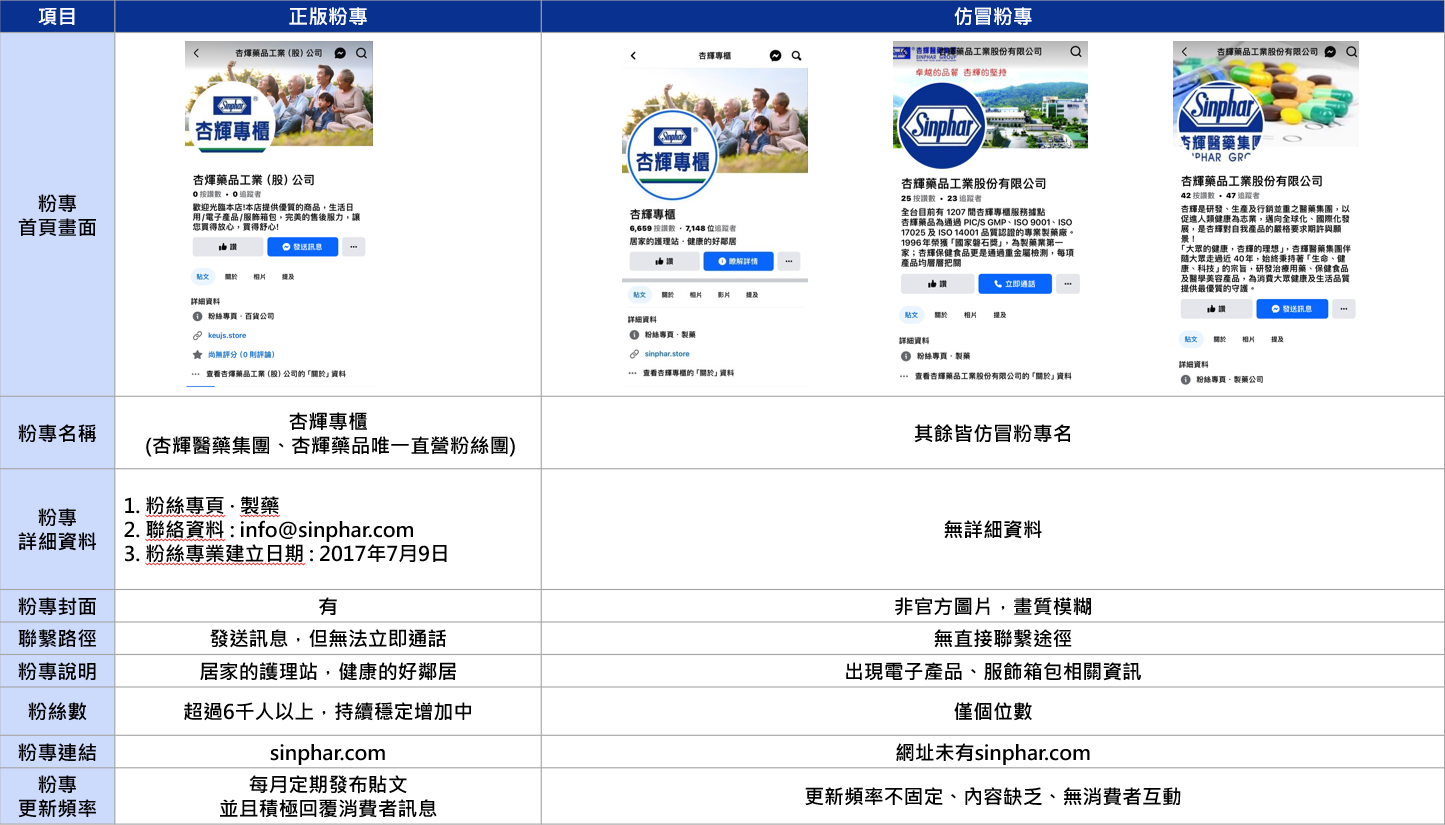This screenshot has width=1445, height=825.
Task: Open the keujs.store link
Action: point(227,336)
